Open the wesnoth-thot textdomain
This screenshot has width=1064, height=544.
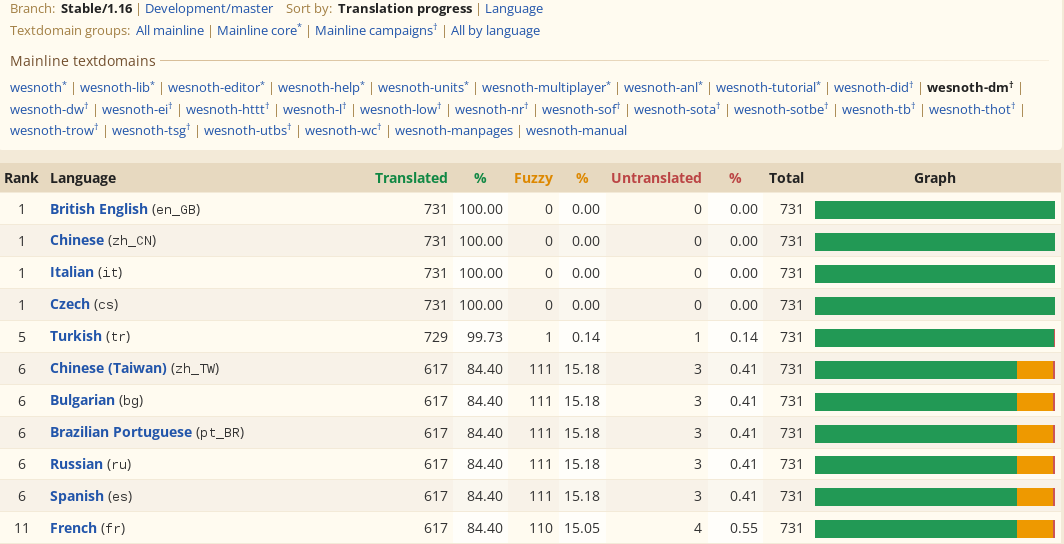(x=972, y=109)
